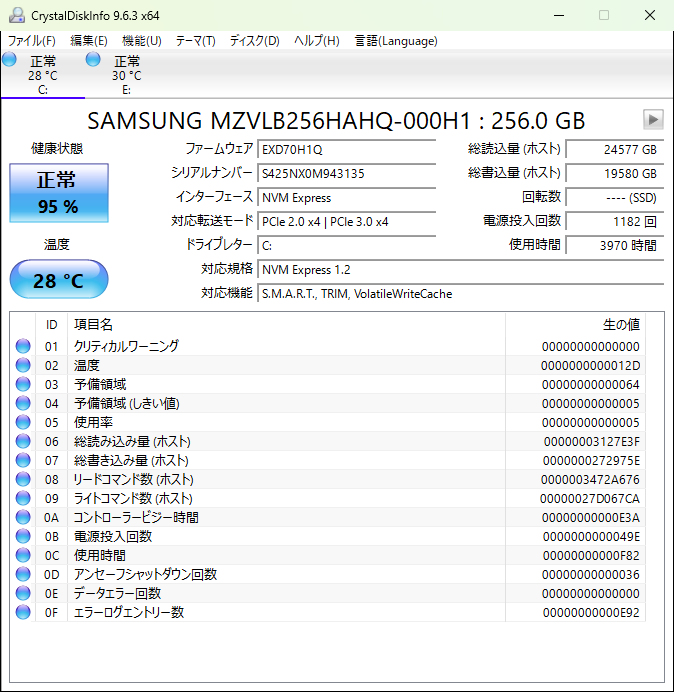Click the status orb for エラーログエントリー数 row

pos(23,613)
